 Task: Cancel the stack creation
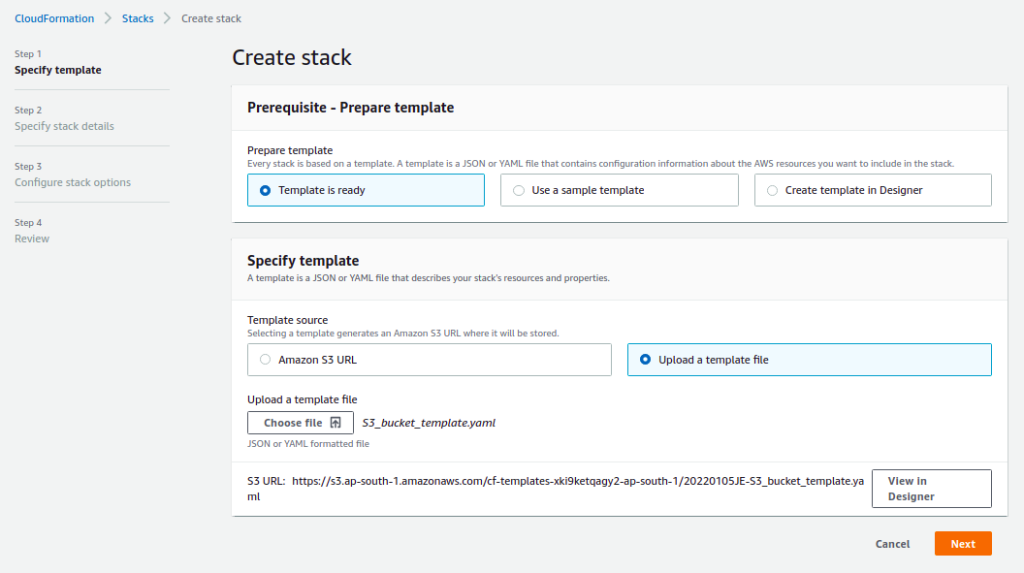892,544
